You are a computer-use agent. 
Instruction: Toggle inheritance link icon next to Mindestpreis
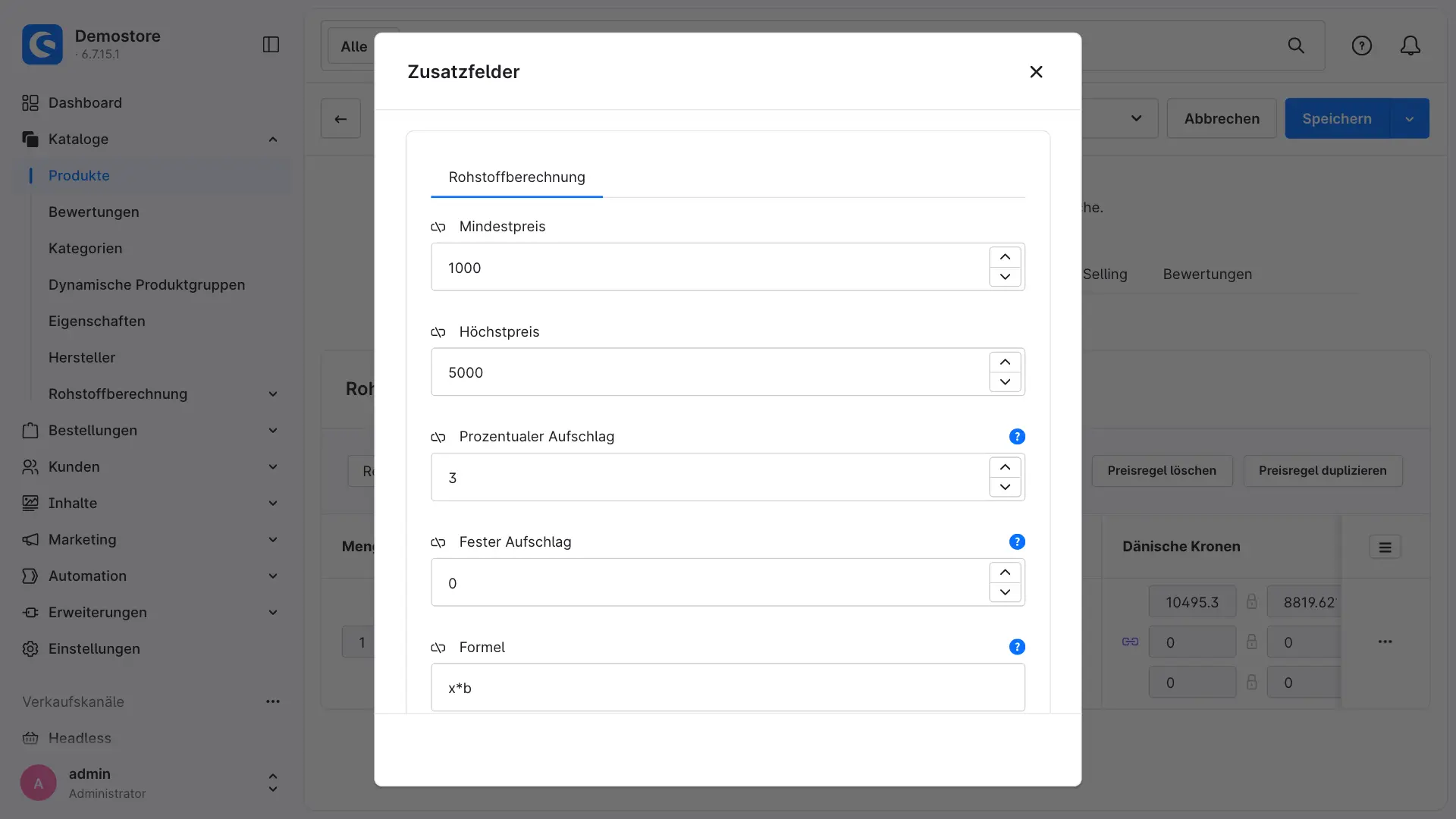(438, 227)
